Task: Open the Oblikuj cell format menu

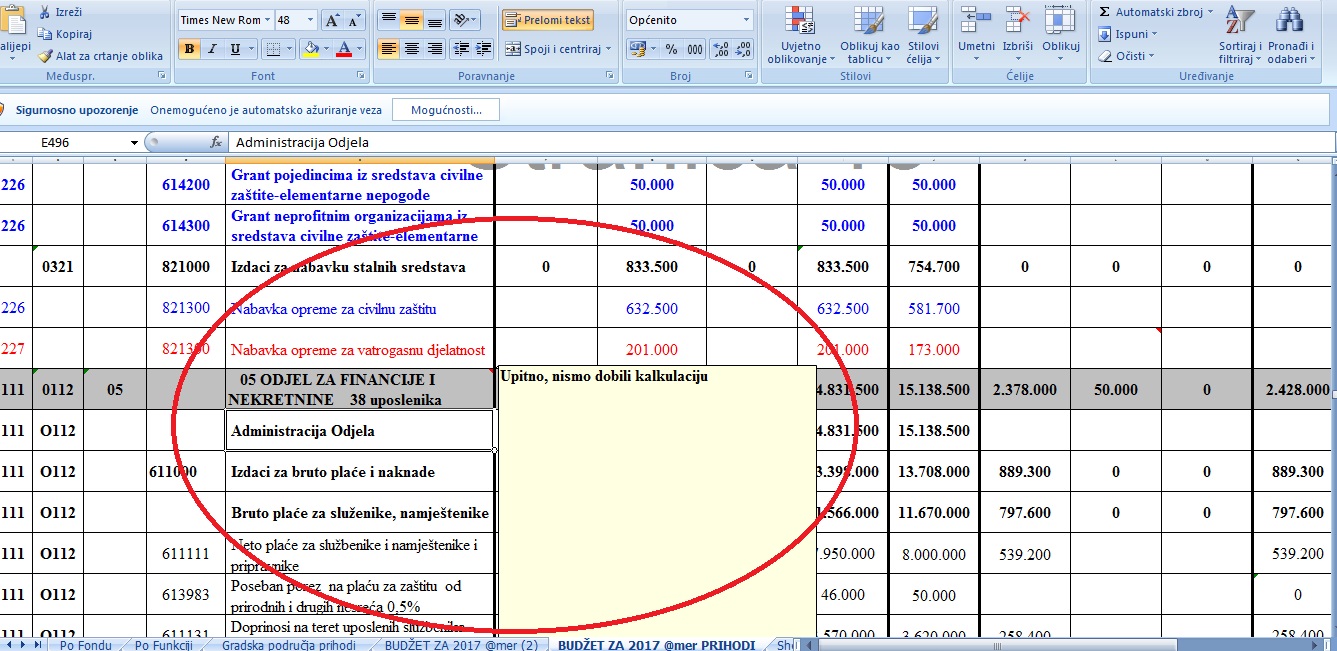Action: 1061,35
